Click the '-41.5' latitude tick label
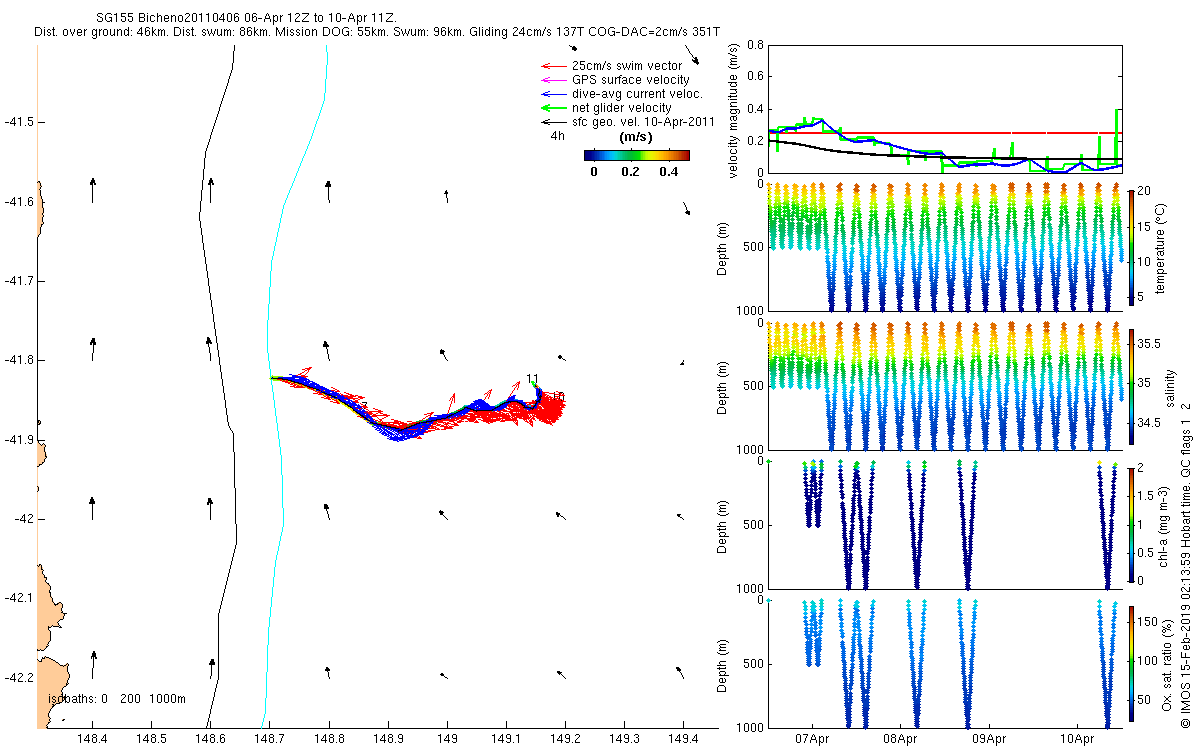Image resolution: width=1200 pixels, height=750 pixels. [18, 122]
